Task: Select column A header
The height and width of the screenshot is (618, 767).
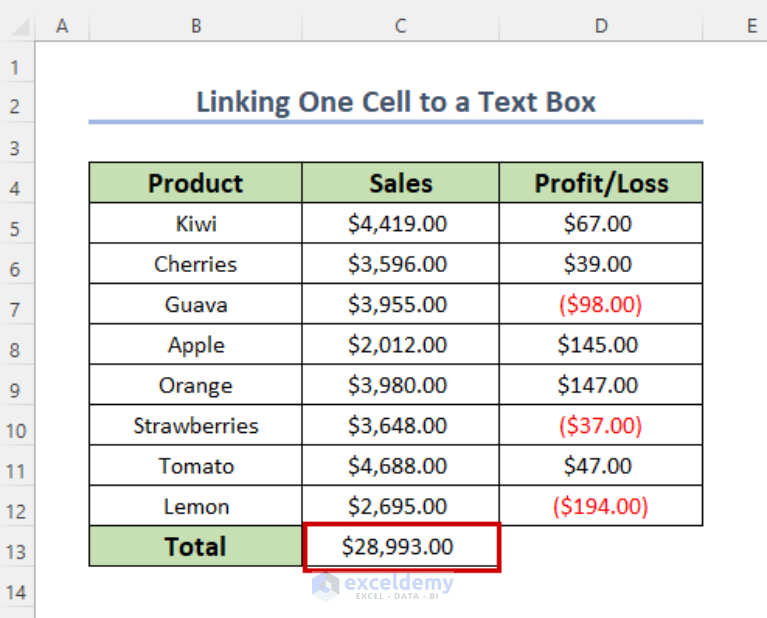Action: click(x=62, y=25)
